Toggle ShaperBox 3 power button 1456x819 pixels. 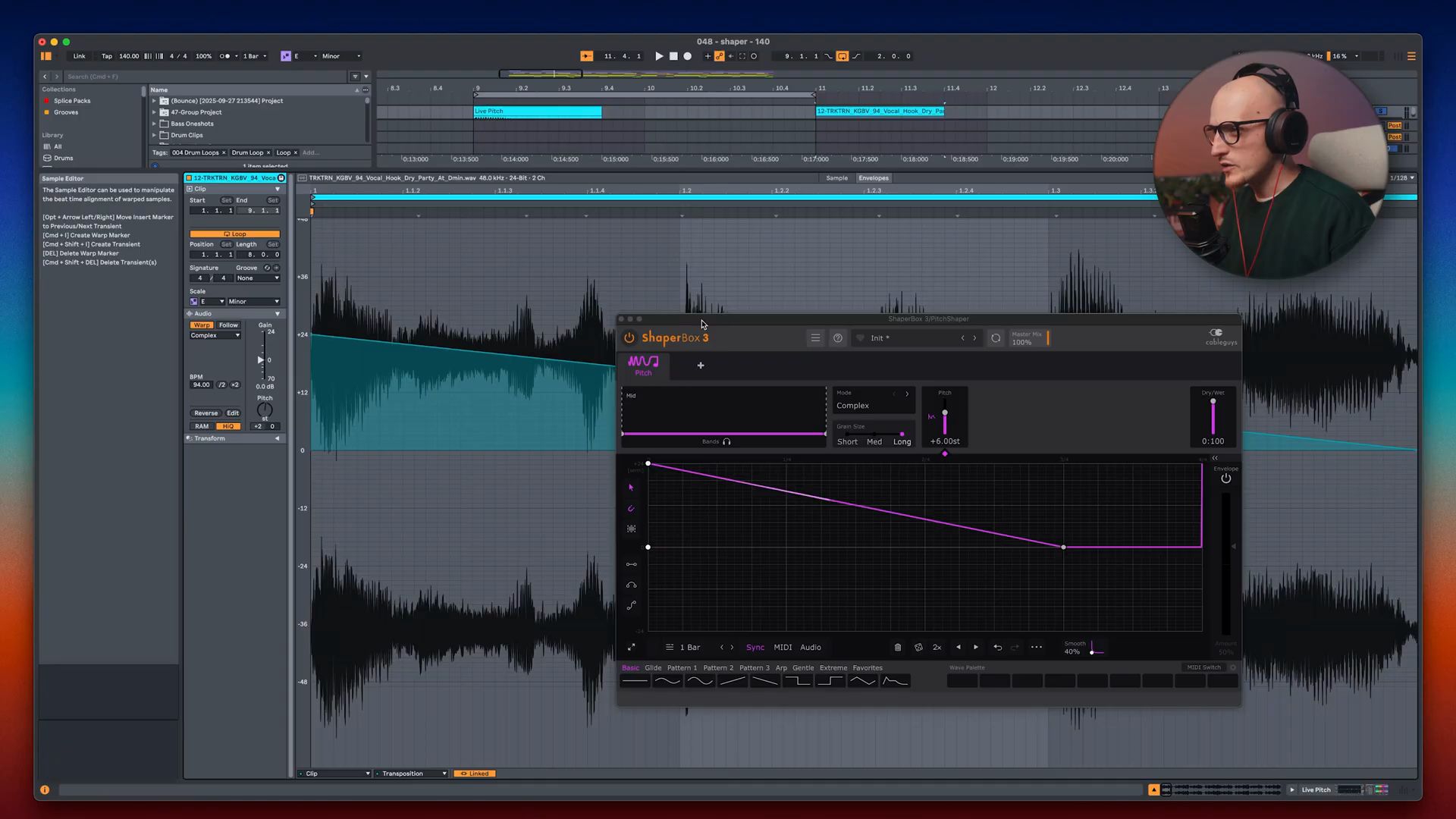(x=629, y=338)
